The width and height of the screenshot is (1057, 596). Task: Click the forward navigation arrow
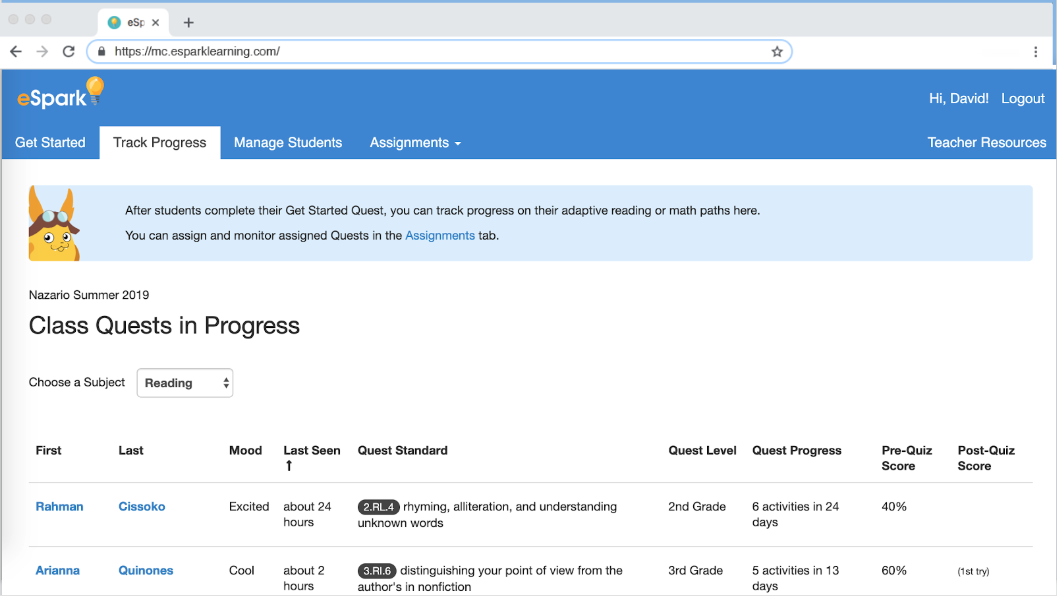tap(41, 50)
